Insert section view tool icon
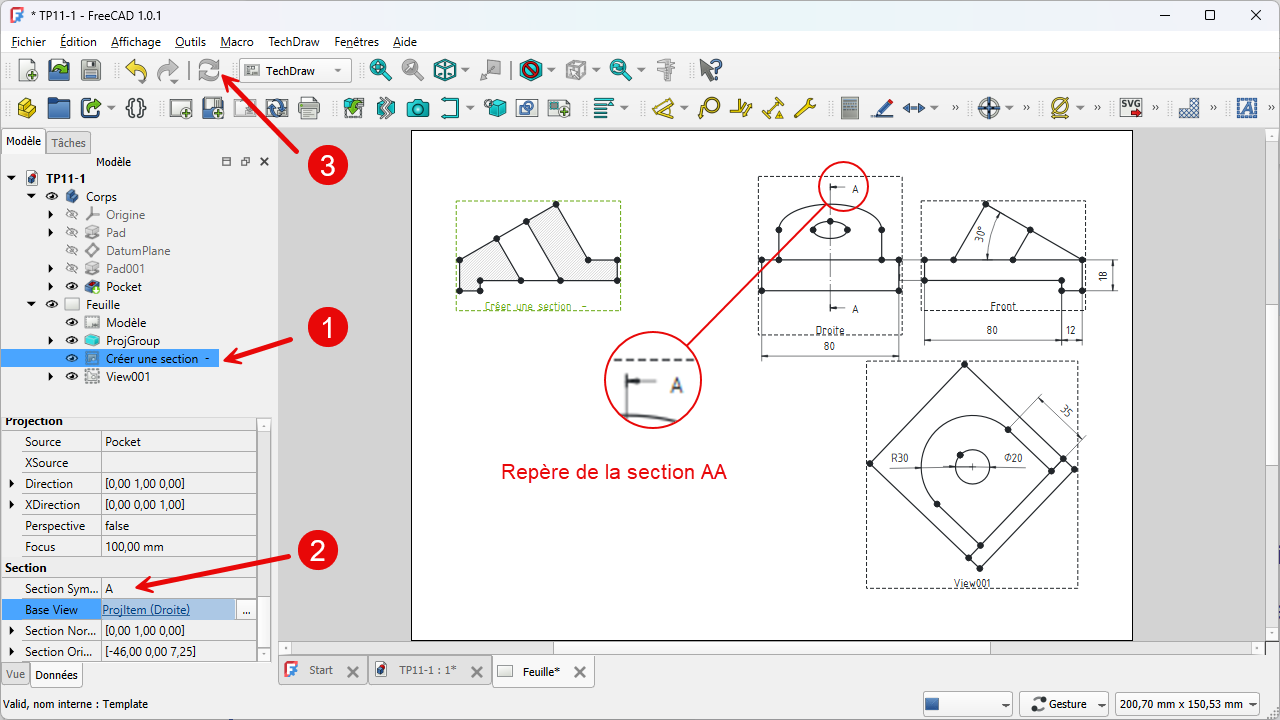 [450, 108]
